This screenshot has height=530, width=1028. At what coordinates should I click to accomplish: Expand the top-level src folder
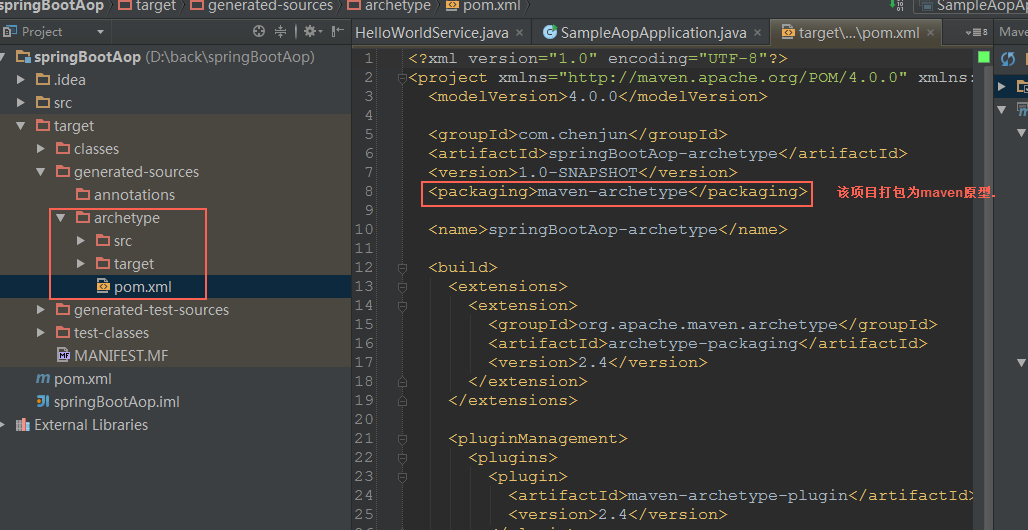click(x=21, y=103)
